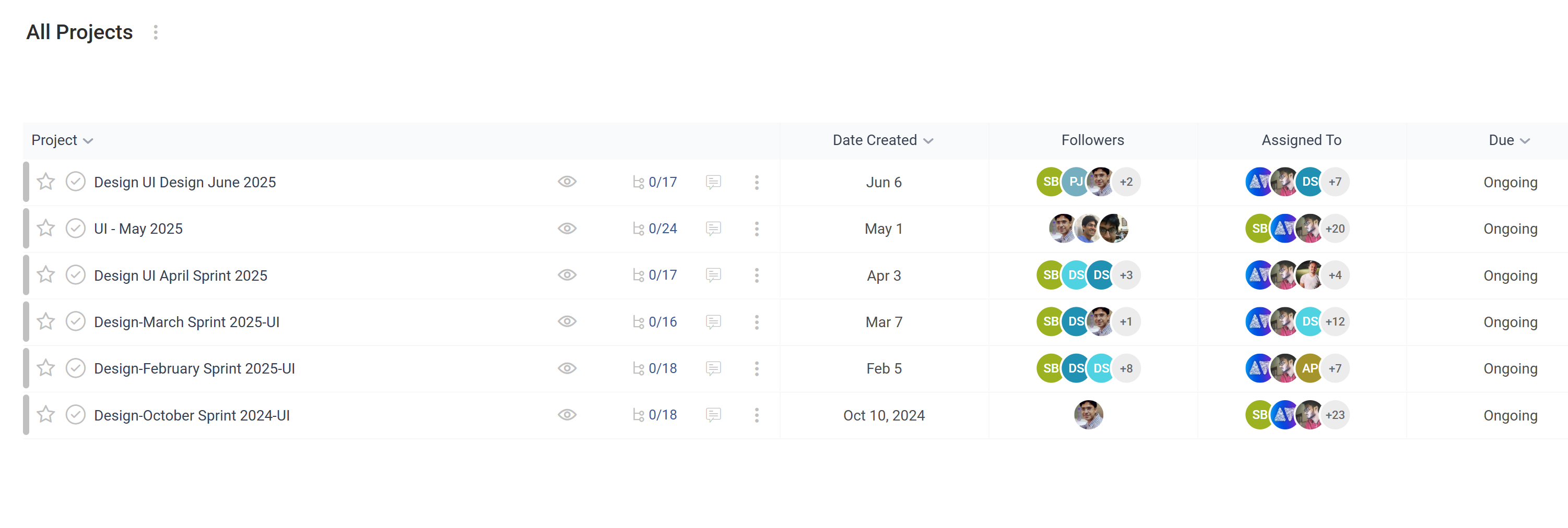Screen dimensions: 1568x528
Task: Open comments for Design UI Design June 2025
Action: tap(713, 182)
